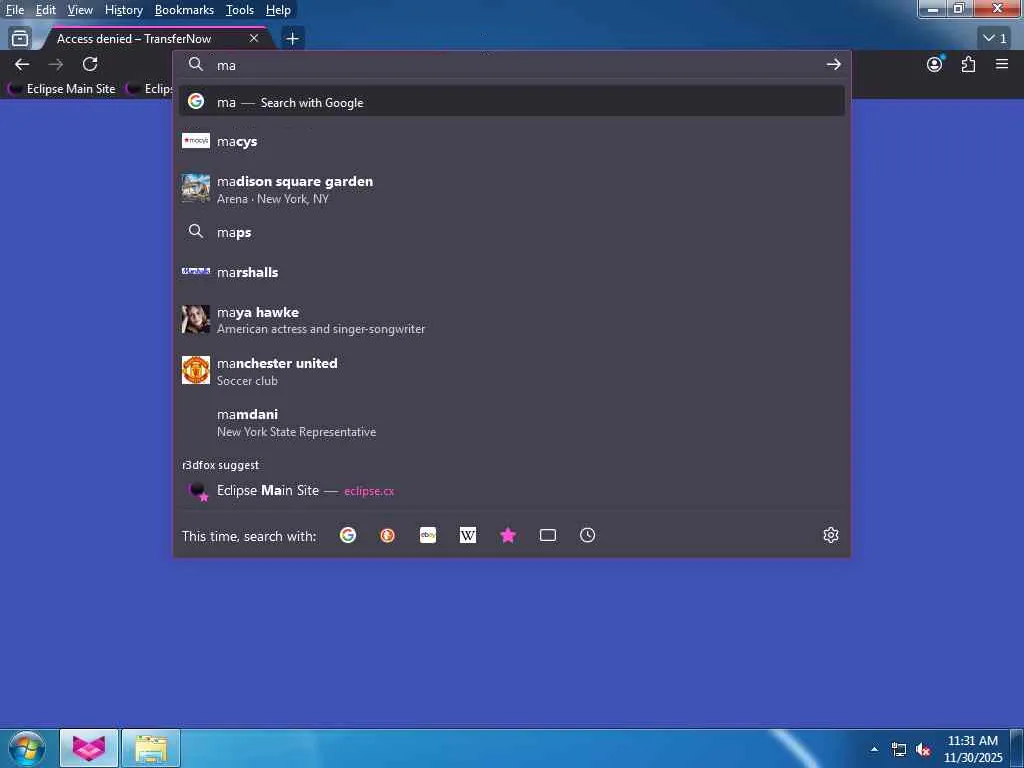Open the account profile icon
1024x768 pixels.
tap(935, 64)
